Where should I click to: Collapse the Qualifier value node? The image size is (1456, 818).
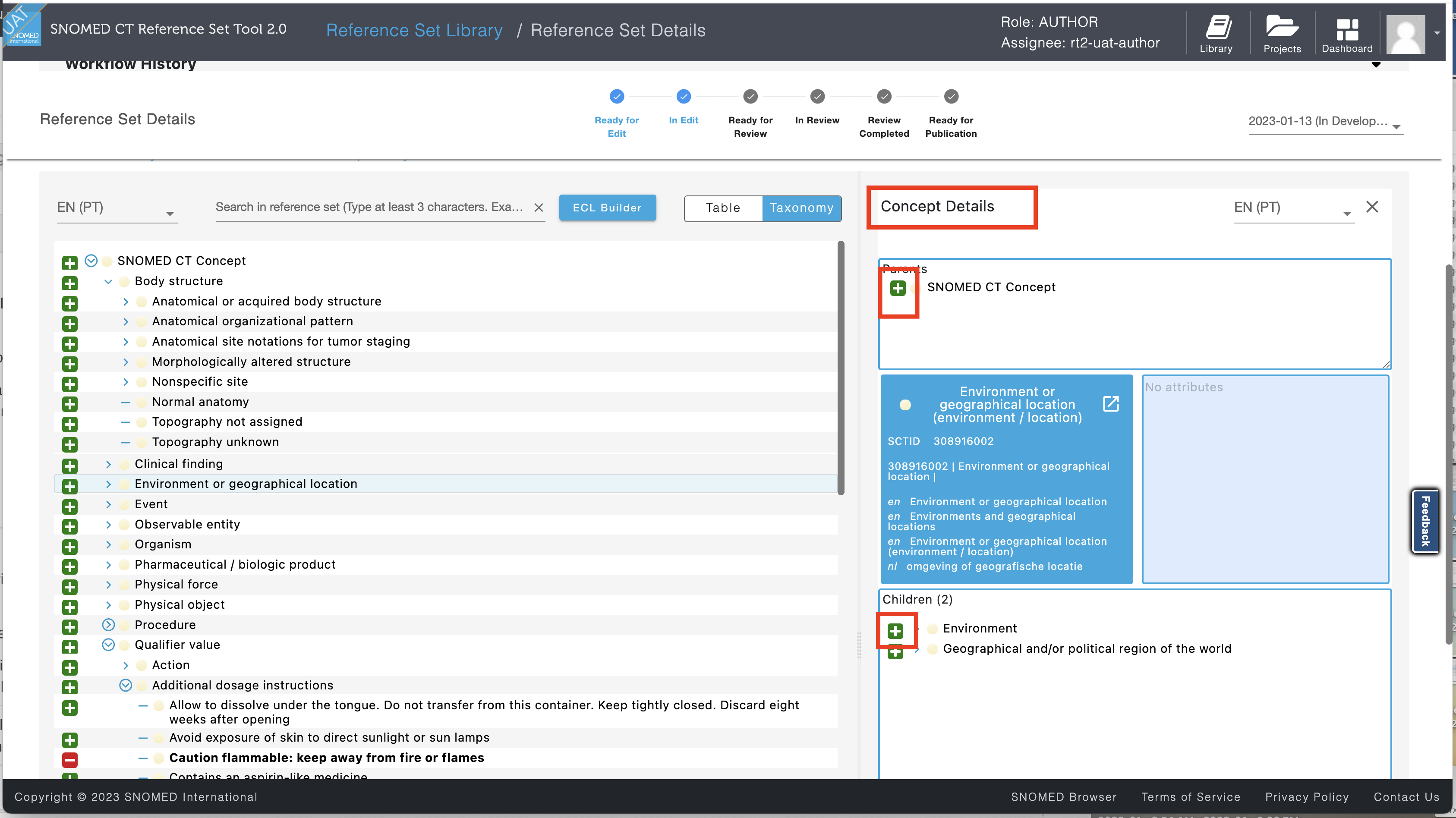point(108,645)
